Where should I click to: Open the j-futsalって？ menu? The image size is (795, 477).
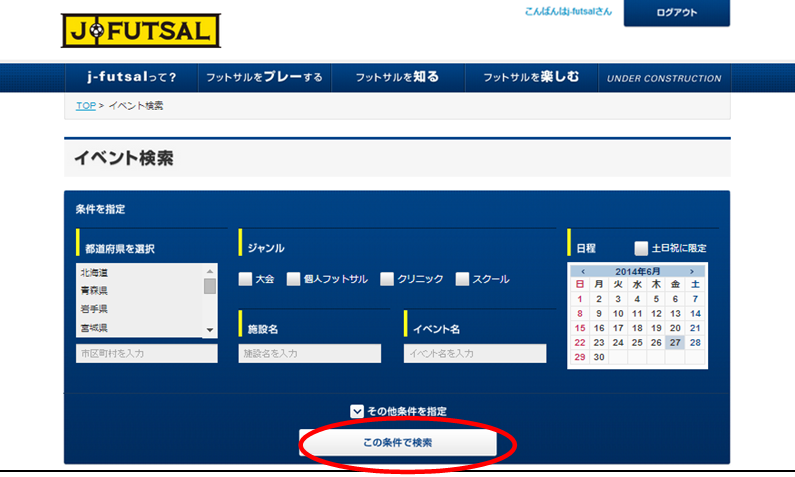132,78
